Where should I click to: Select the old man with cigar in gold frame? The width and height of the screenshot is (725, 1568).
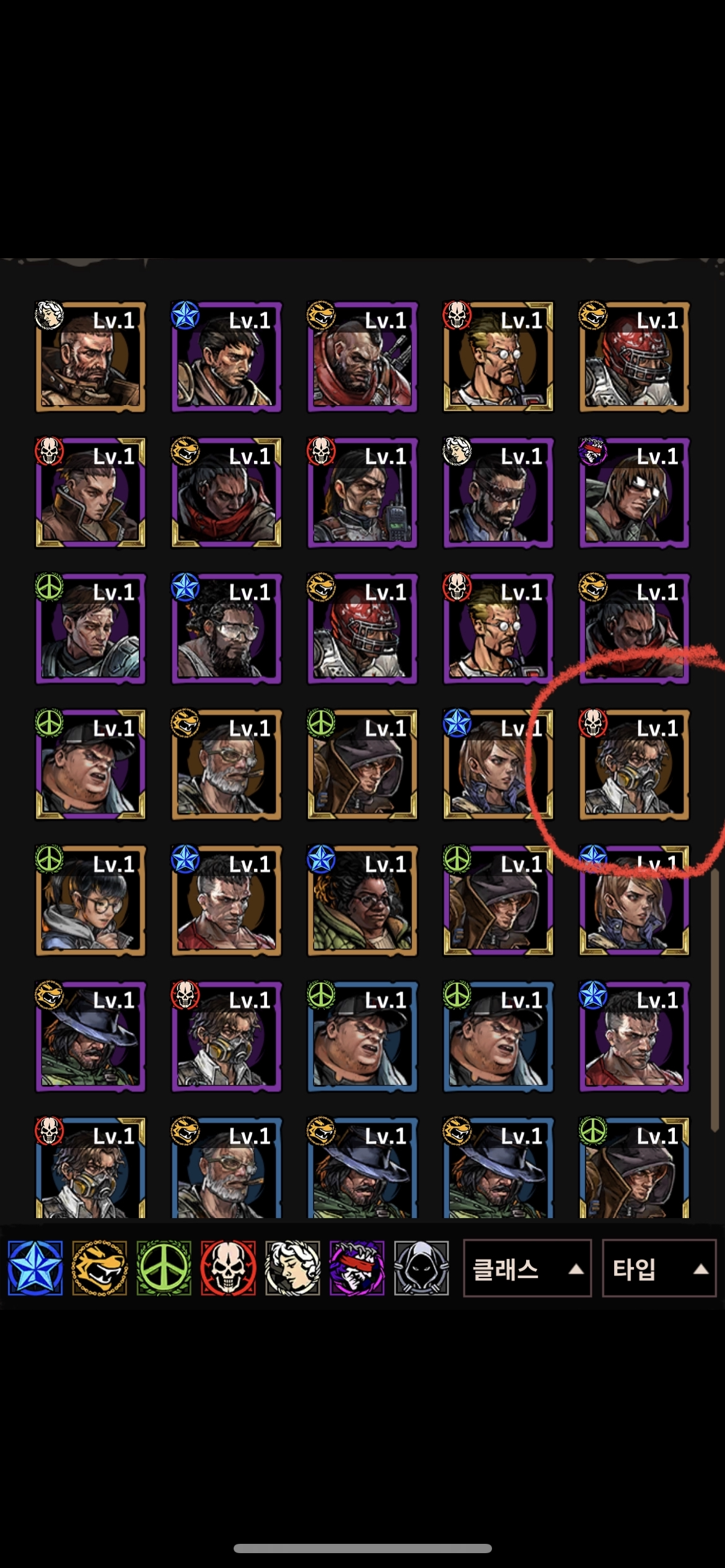[226, 765]
